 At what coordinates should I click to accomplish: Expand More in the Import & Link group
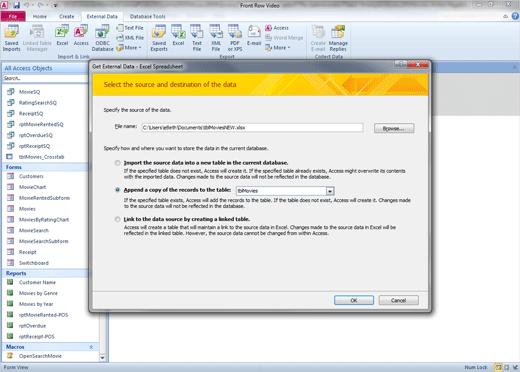tap(129, 48)
